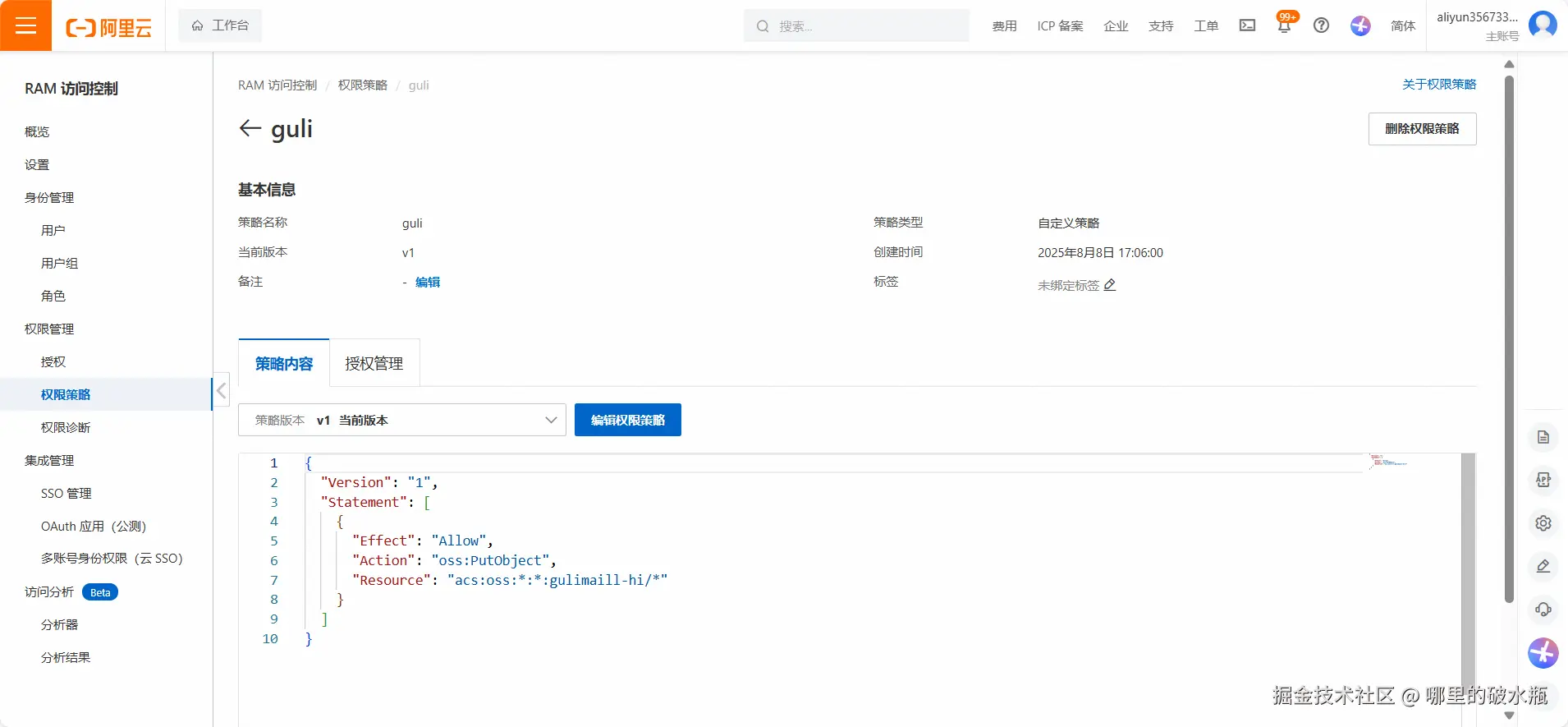This screenshot has height=727, width=1568.
Task: Collapse the 权限管理 section
Action: (x=49, y=329)
